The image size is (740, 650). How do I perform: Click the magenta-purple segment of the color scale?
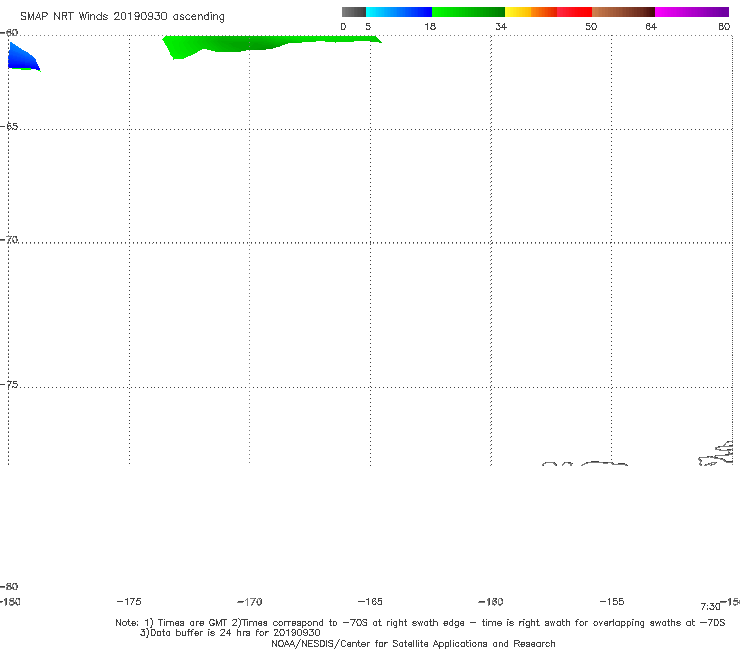pyautogui.click(x=692, y=12)
